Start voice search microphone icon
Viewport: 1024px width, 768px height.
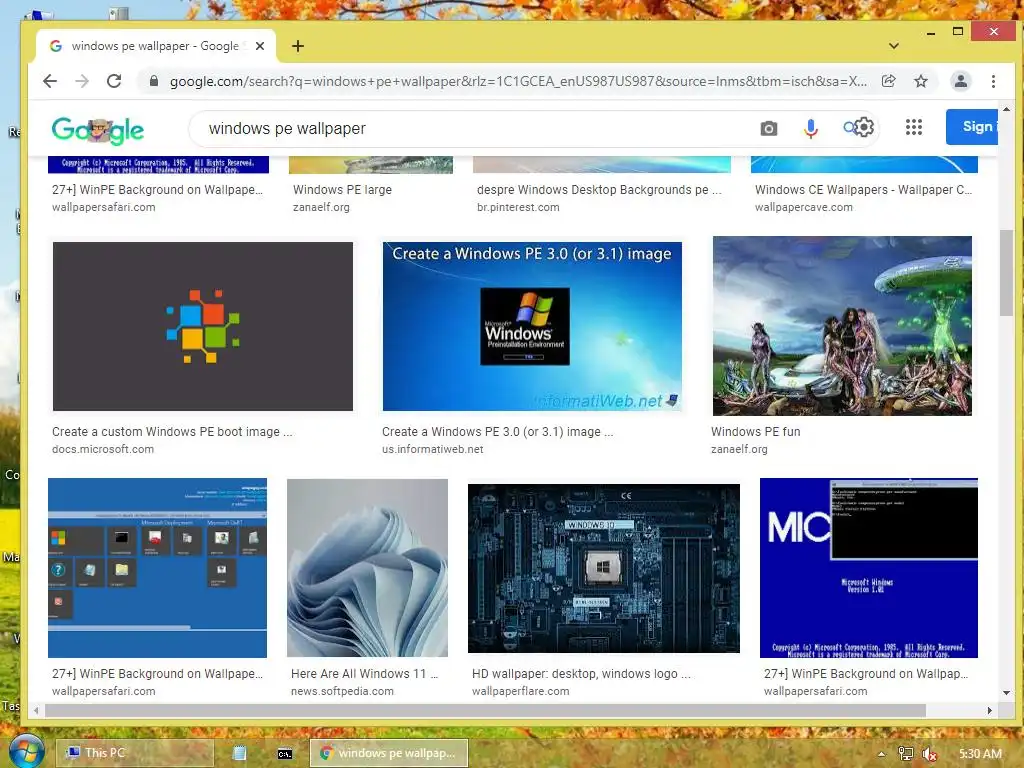[x=810, y=128]
